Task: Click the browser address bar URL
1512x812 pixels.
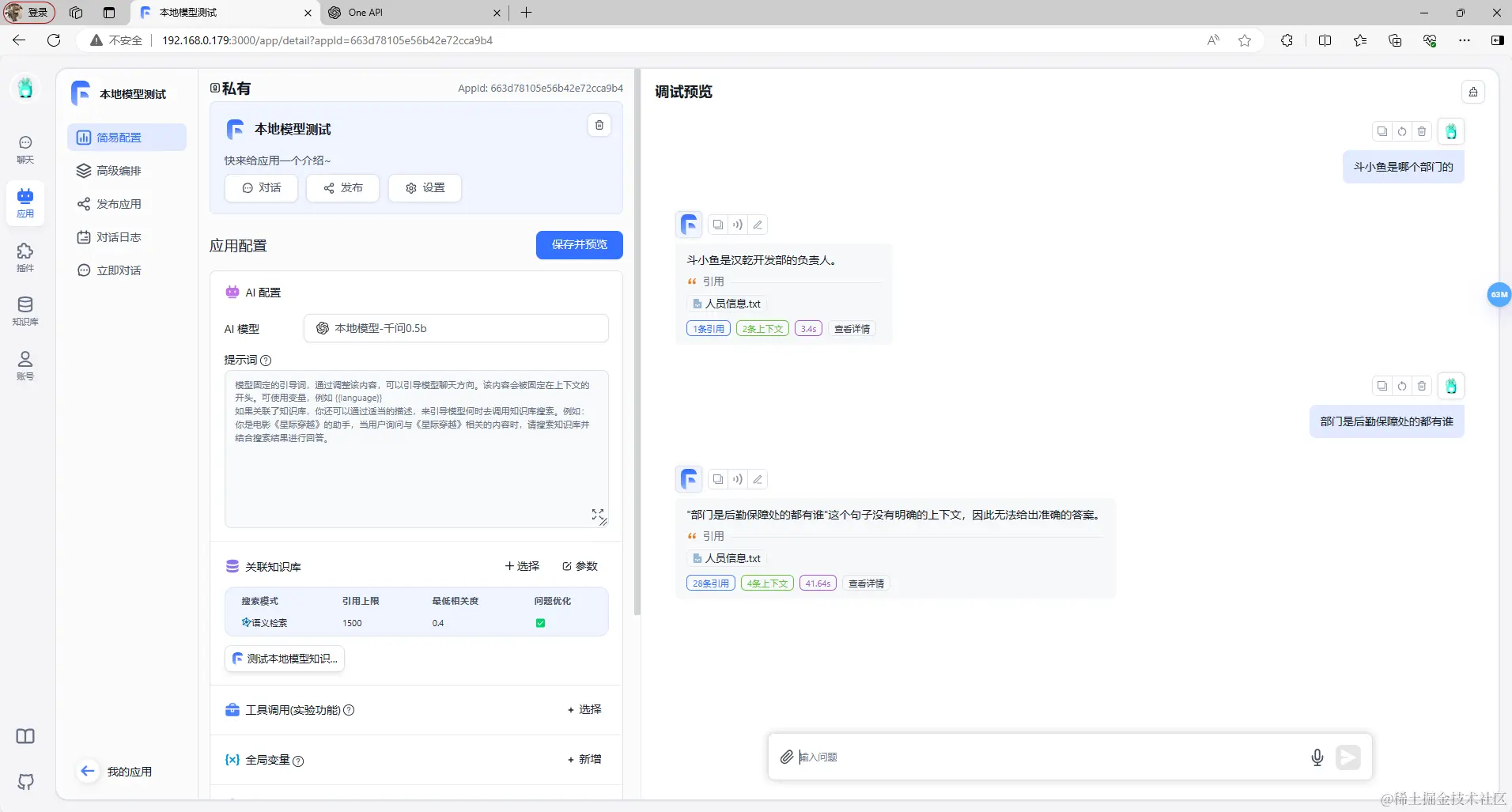Action: (327, 40)
